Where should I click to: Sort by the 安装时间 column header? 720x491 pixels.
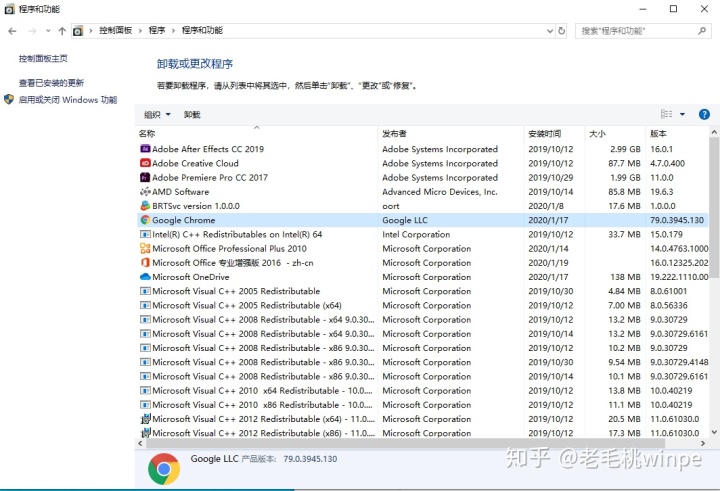pos(554,134)
